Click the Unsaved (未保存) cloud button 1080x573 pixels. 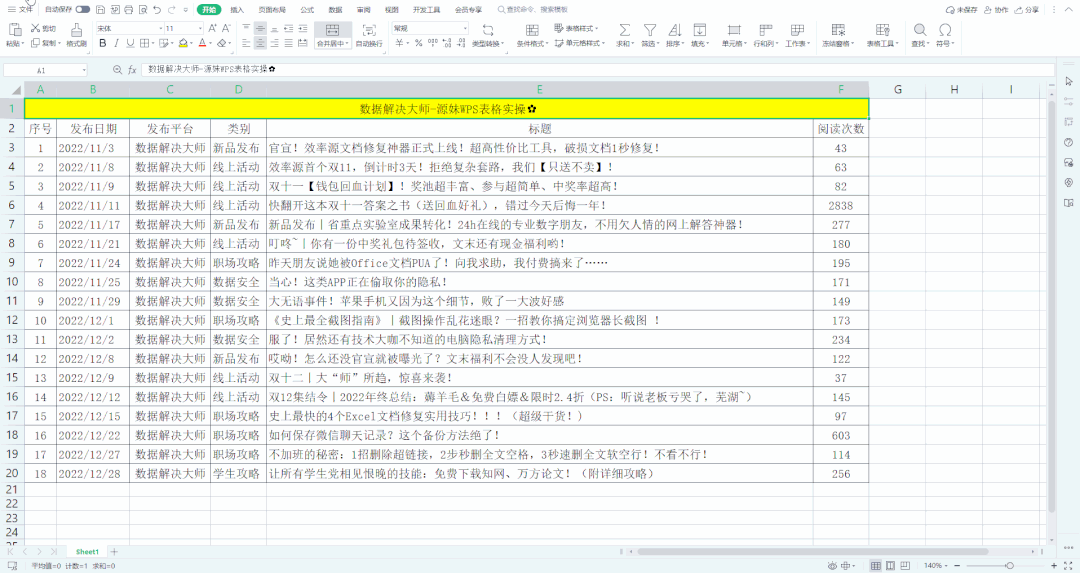(962, 10)
